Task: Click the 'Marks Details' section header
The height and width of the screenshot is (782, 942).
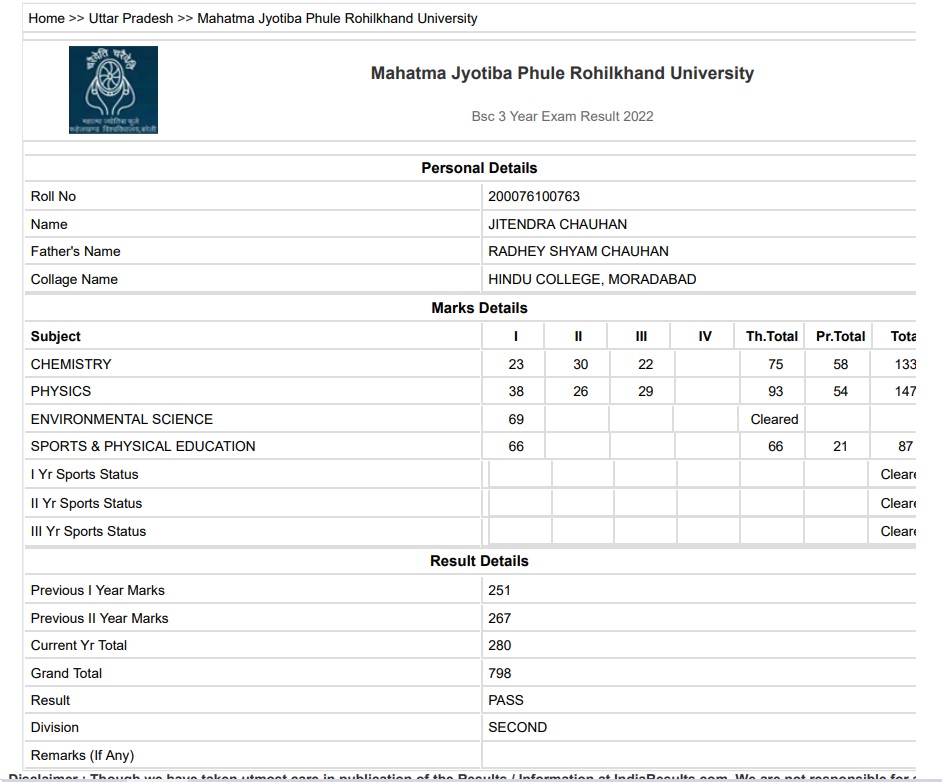Action: (x=479, y=308)
